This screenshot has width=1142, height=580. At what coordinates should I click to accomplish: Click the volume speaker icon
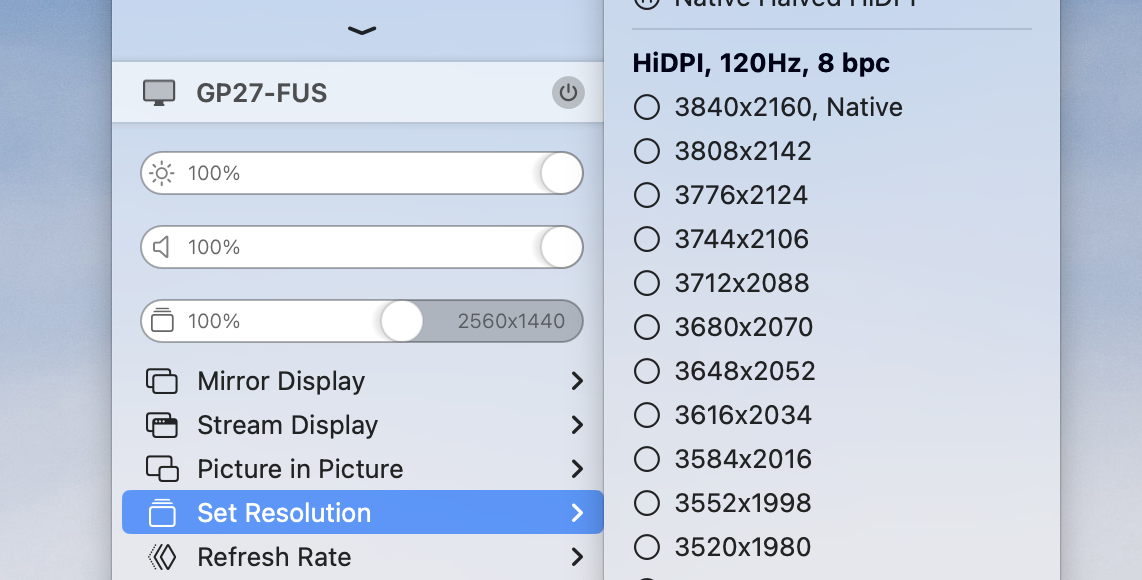(161, 247)
